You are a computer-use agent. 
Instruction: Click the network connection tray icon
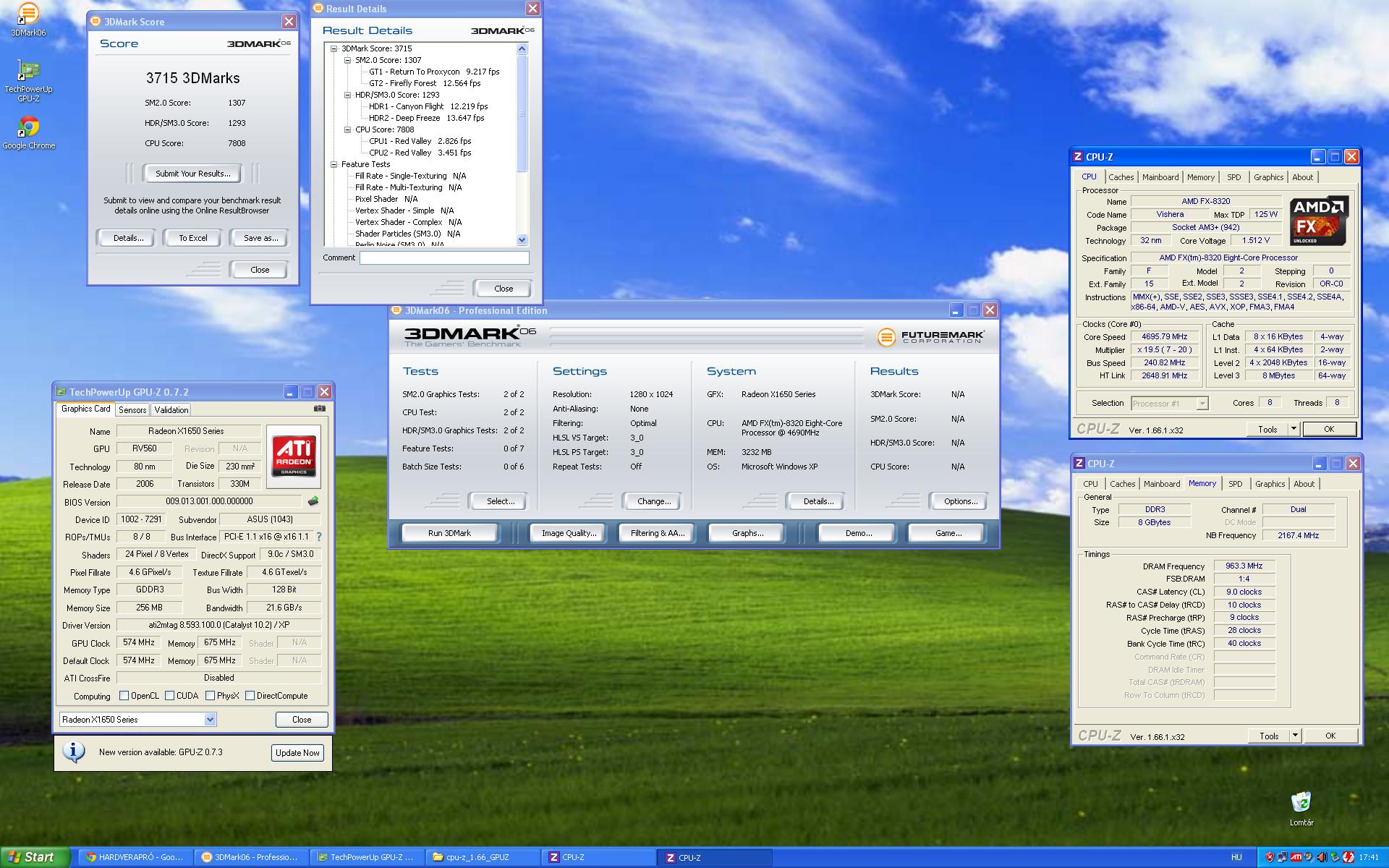[1282, 857]
